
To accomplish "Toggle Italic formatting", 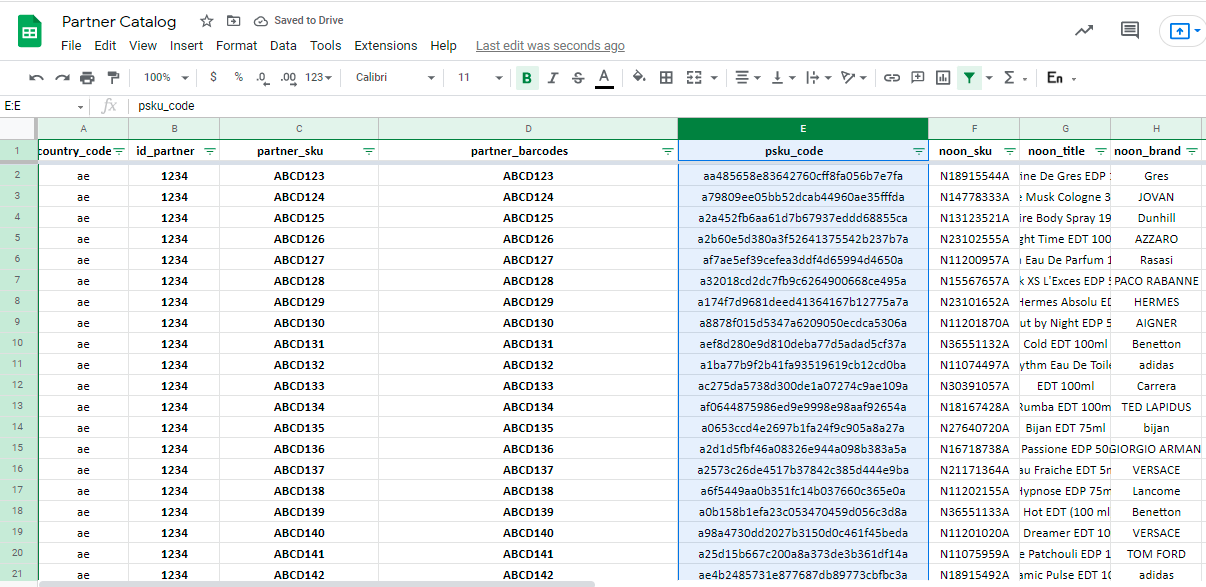I will (x=553, y=78).
